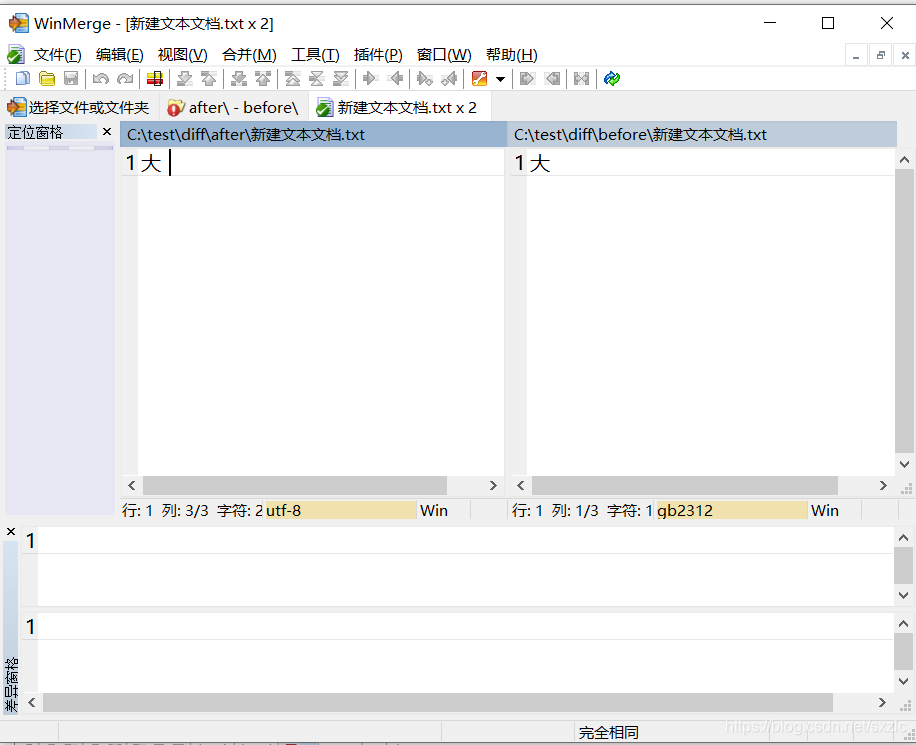Click Copy to Right arrow icon
This screenshot has height=745, width=916.
370,78
